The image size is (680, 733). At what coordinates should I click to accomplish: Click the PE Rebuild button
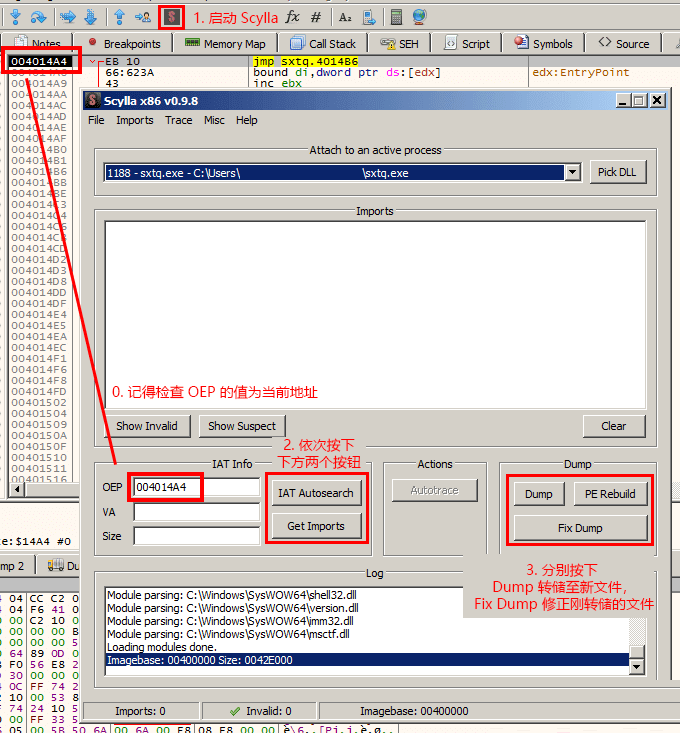pos(610,494)
